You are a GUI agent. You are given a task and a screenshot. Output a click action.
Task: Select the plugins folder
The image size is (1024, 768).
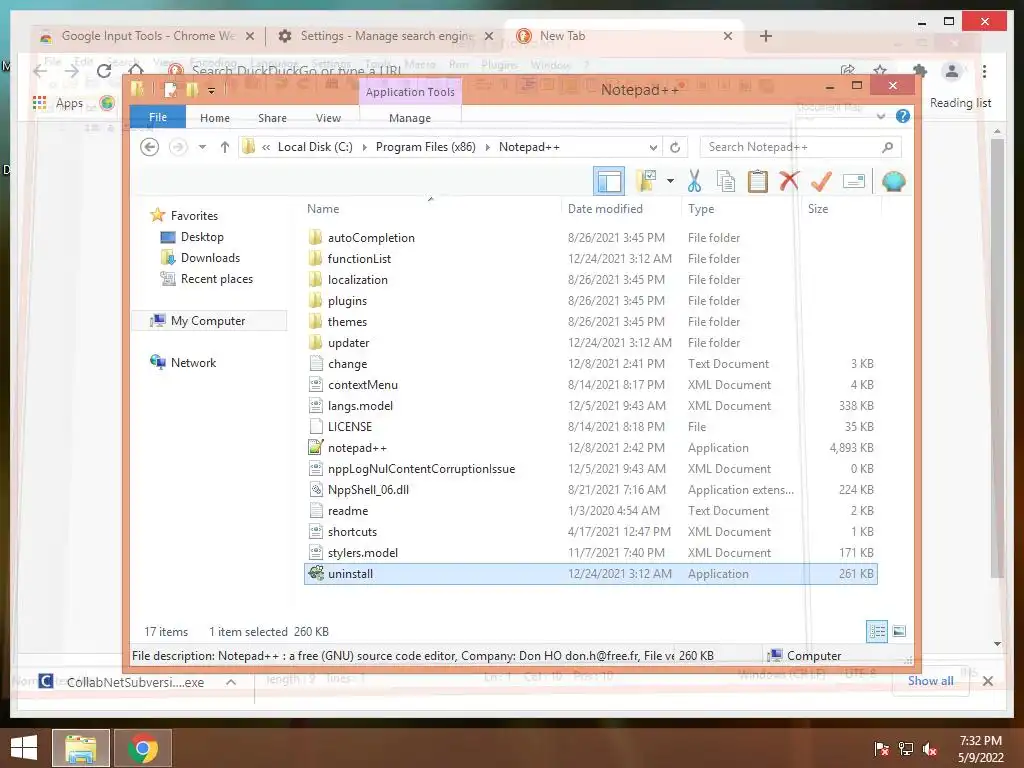click(x=347, y=300)
